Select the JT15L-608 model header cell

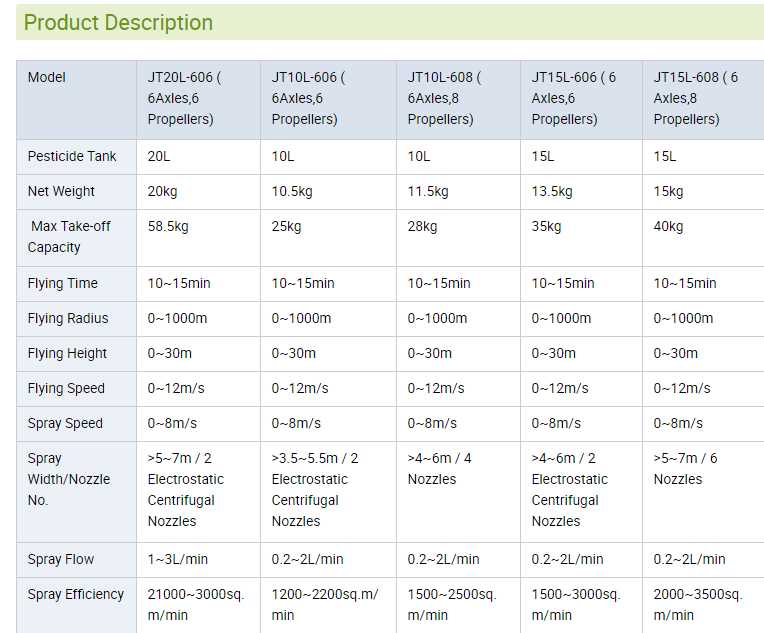[x=695, y=98]
